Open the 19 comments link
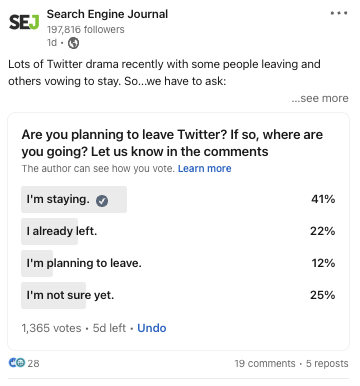This screenshot has width=360, height=386. pyautogui.click(x=265, y=363)
